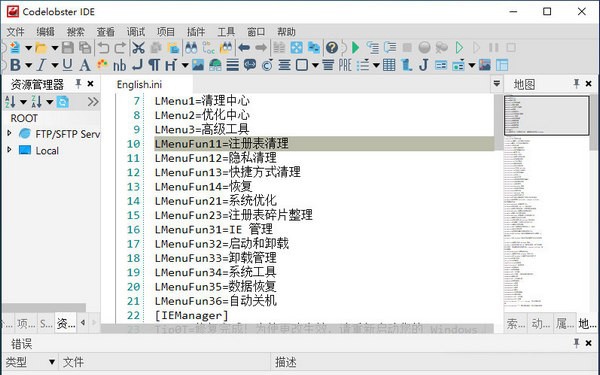Click the solid green Run button
Viewport: 600px width, 375px height.
[x=355, y=47]
